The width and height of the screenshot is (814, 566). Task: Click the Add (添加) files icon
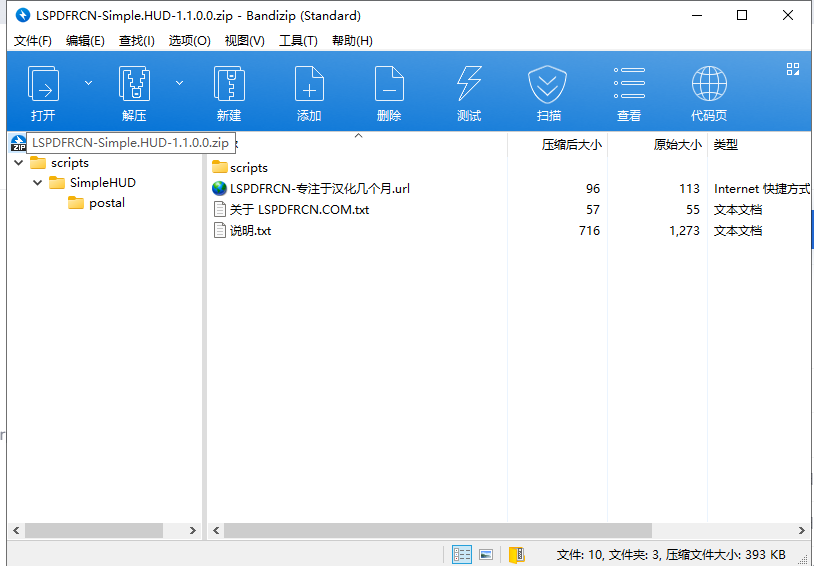[x=309, y=83]
